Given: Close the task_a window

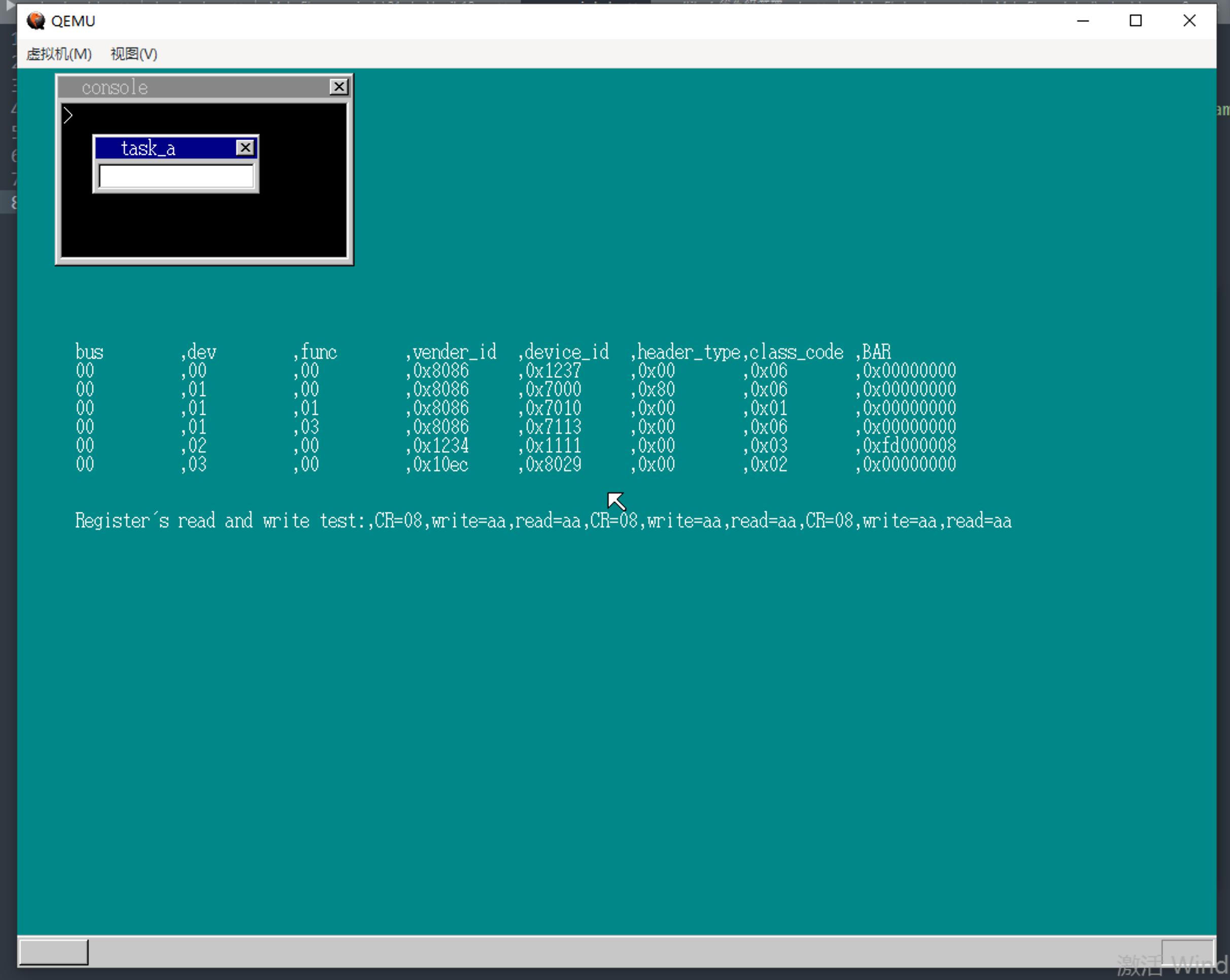Looking at the screenshot, I should [x=245, y=148].
